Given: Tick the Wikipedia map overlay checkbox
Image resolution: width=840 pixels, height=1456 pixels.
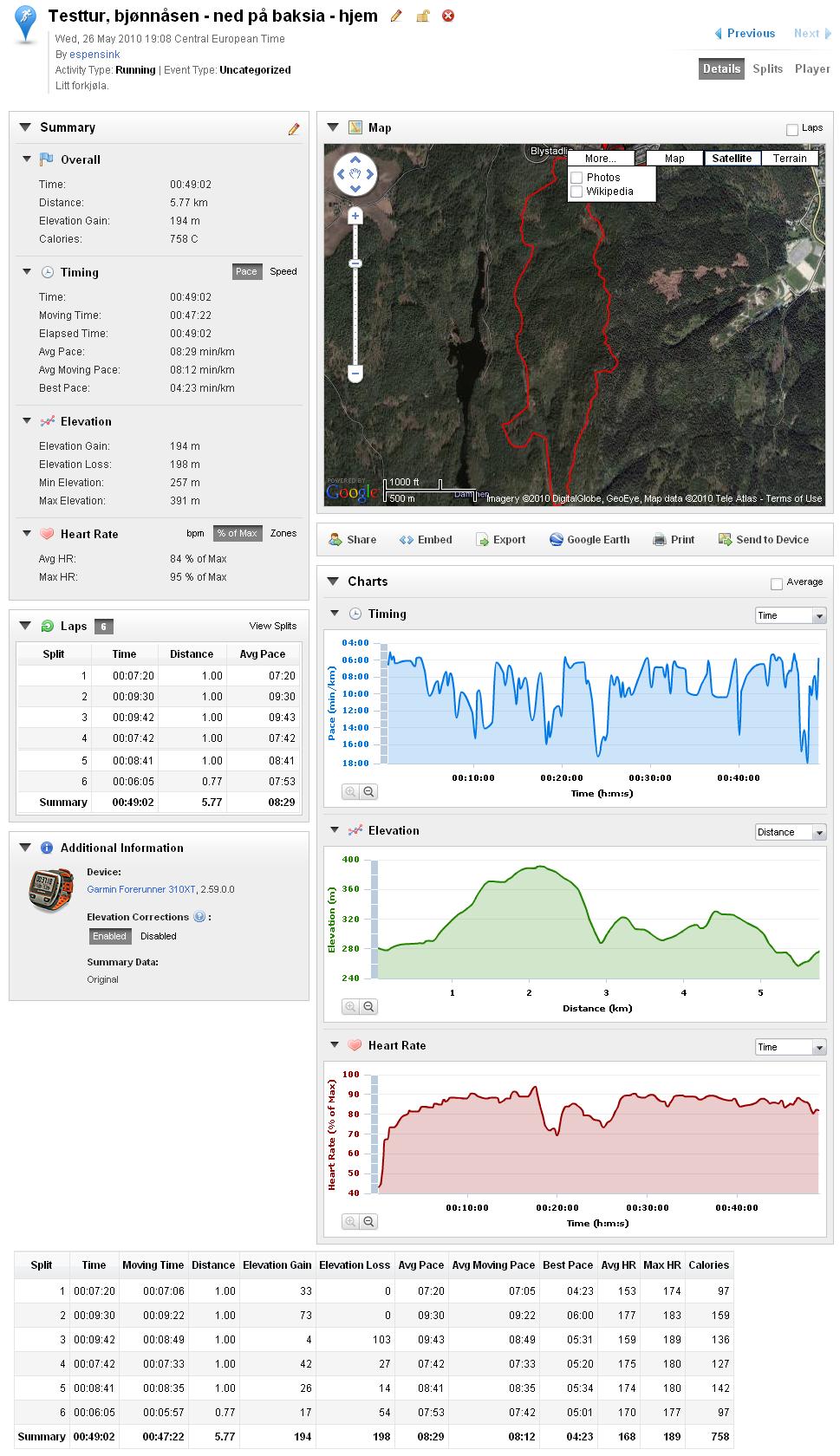Looking at the screenshot, I should click(576, 192).
